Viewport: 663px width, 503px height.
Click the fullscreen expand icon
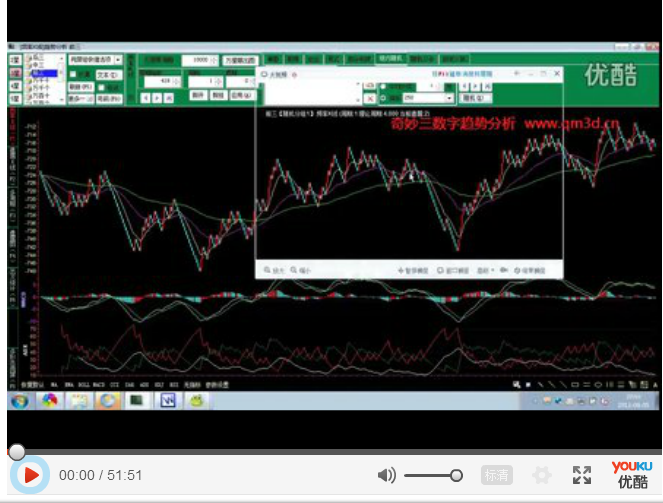pyautogui.click(x=582, y=475)
